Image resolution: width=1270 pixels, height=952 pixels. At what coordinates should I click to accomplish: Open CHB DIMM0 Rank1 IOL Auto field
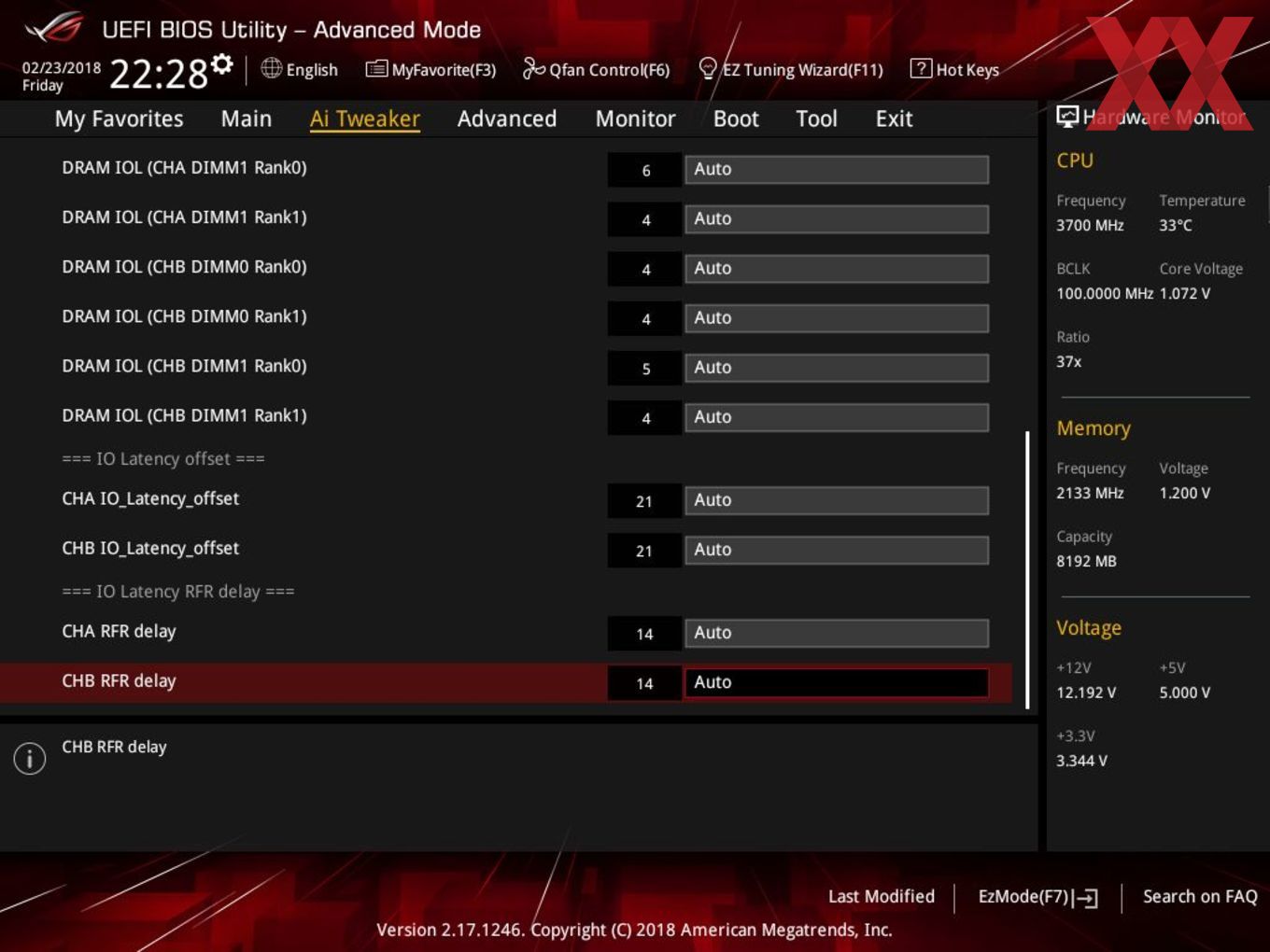point(837,317)
